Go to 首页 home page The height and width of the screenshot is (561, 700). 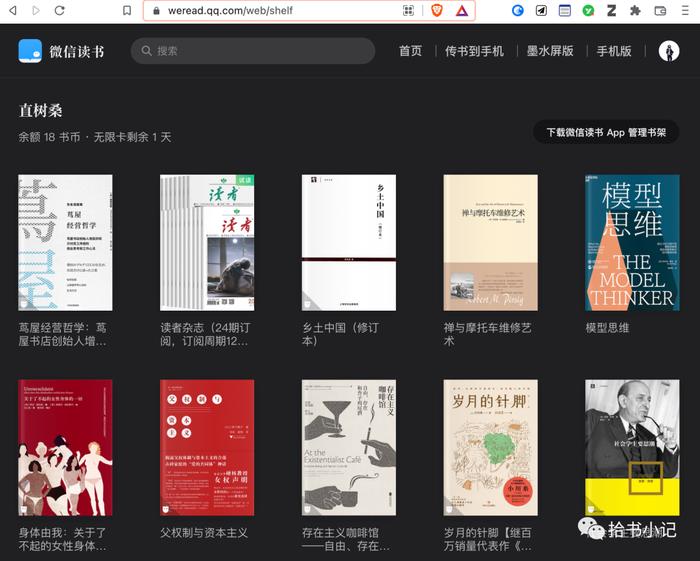point(410,51)
